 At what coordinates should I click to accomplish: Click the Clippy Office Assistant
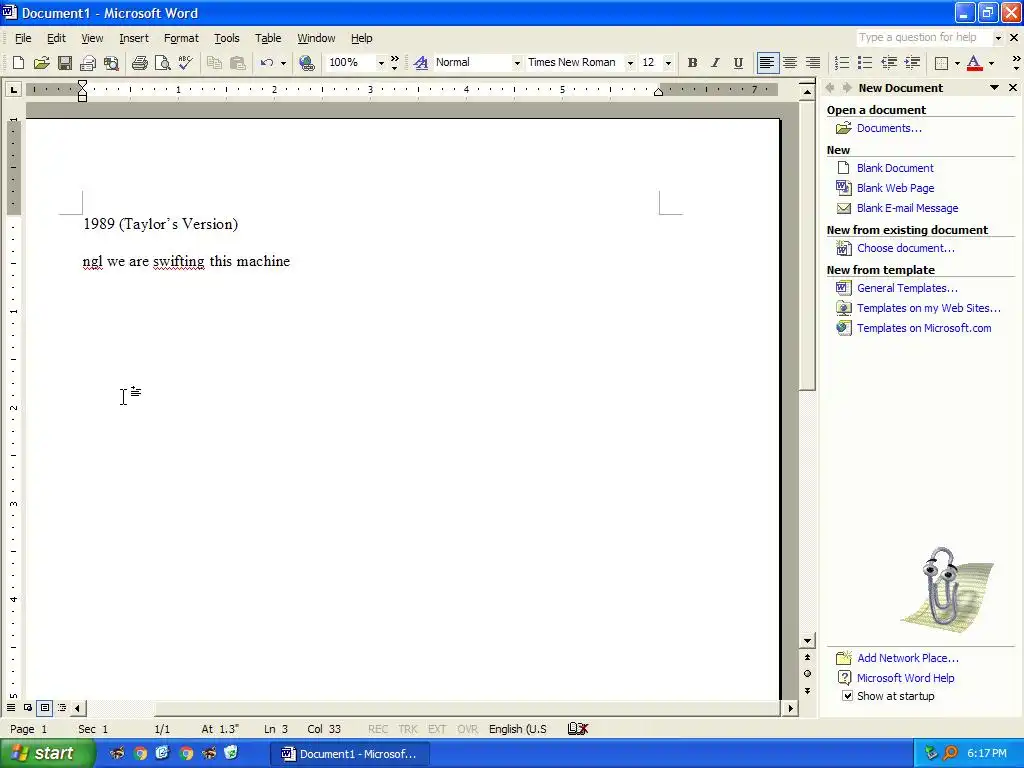(x=946, y=588)
